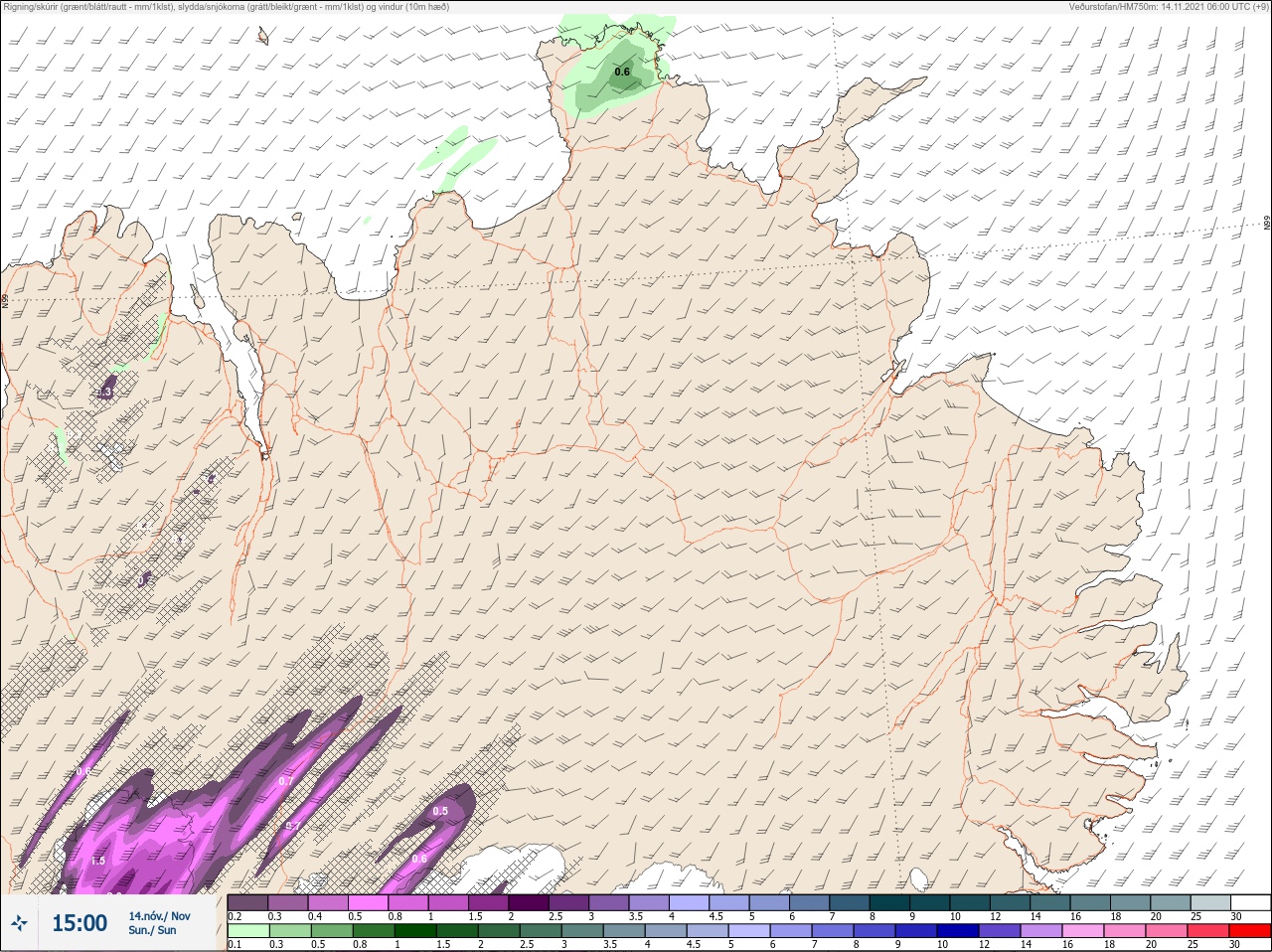1272x952 pixels.
Task: Click the 0.5 value on the purple patch
Action: pos(440,811)
